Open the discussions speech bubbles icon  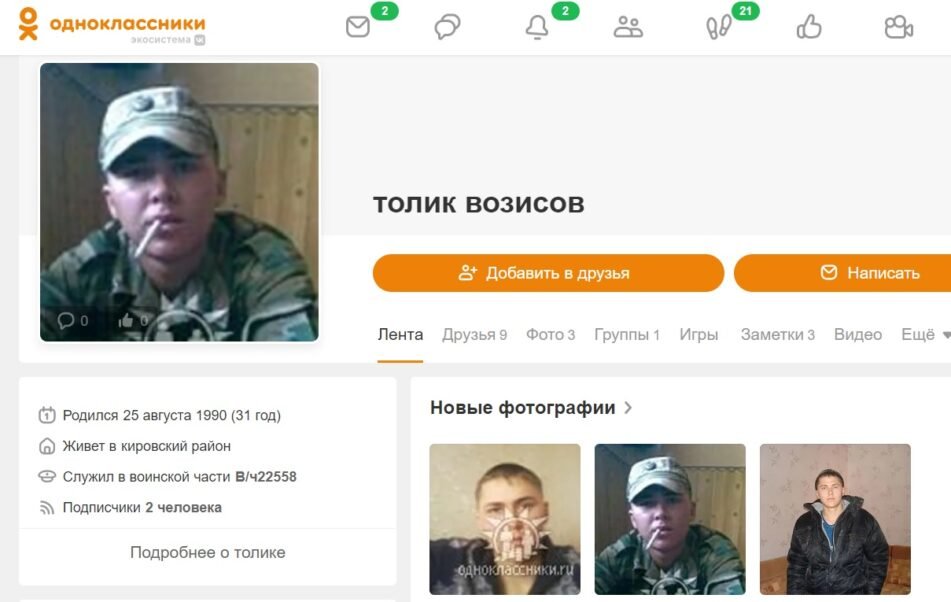(448, 27)
